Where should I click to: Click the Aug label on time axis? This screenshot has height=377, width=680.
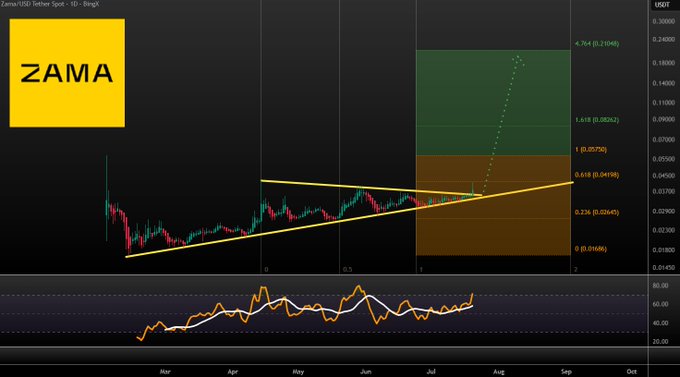click(x=499, y=372)
